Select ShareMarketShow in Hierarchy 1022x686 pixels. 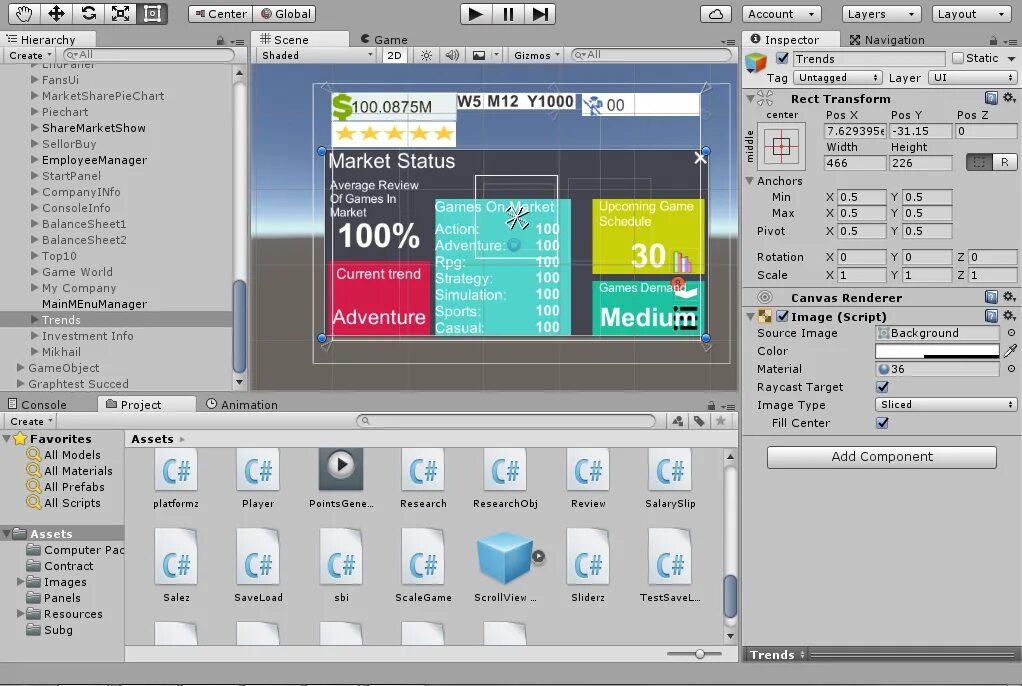pos(94,128)
